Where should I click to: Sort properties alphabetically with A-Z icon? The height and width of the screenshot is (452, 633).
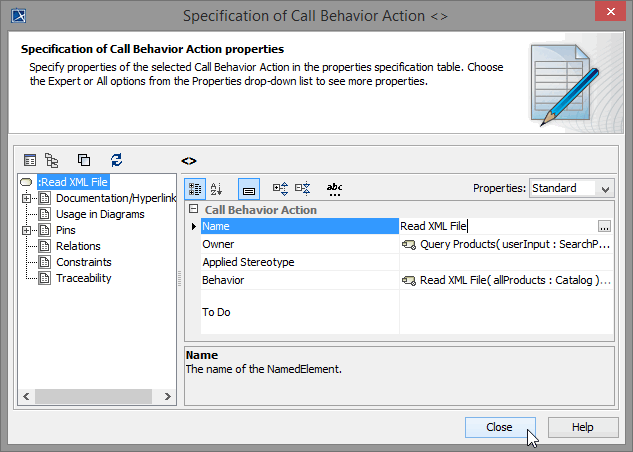(x=218, y=188)
